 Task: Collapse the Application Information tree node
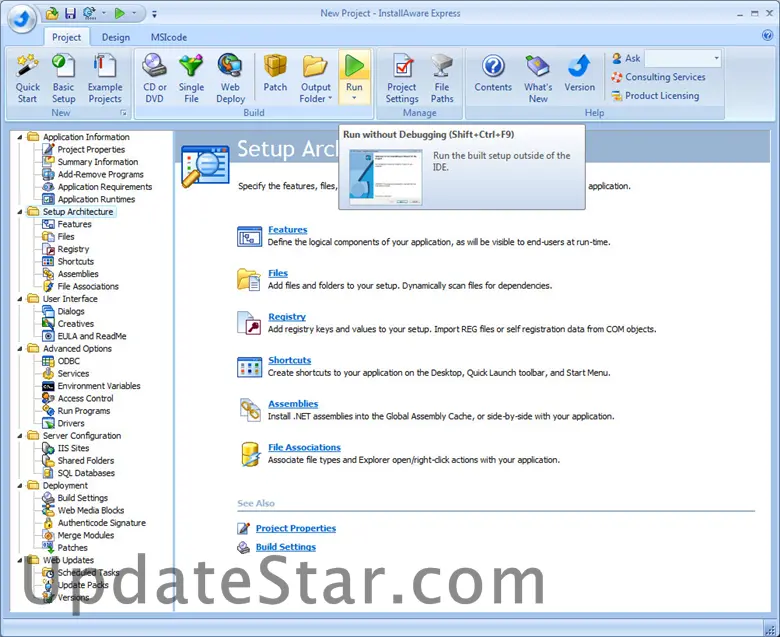[20, 137]
